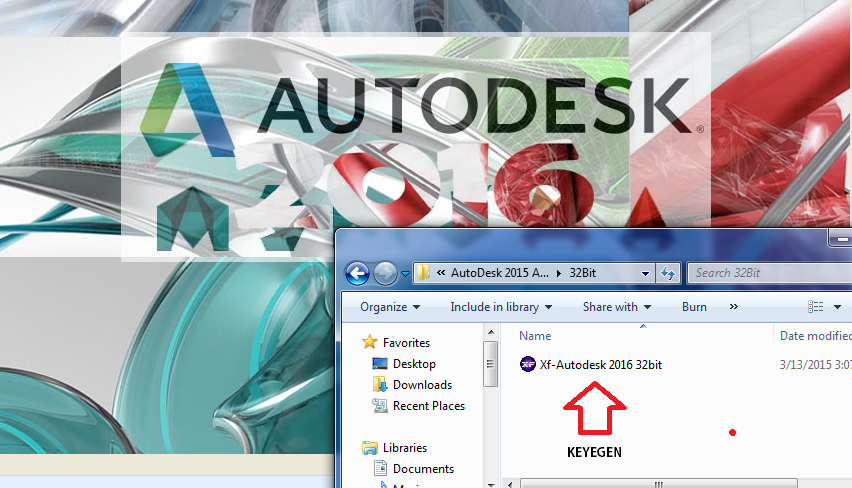The image size is (852, 488).
Task: Minimize the Explorer window
Action: 841,239
